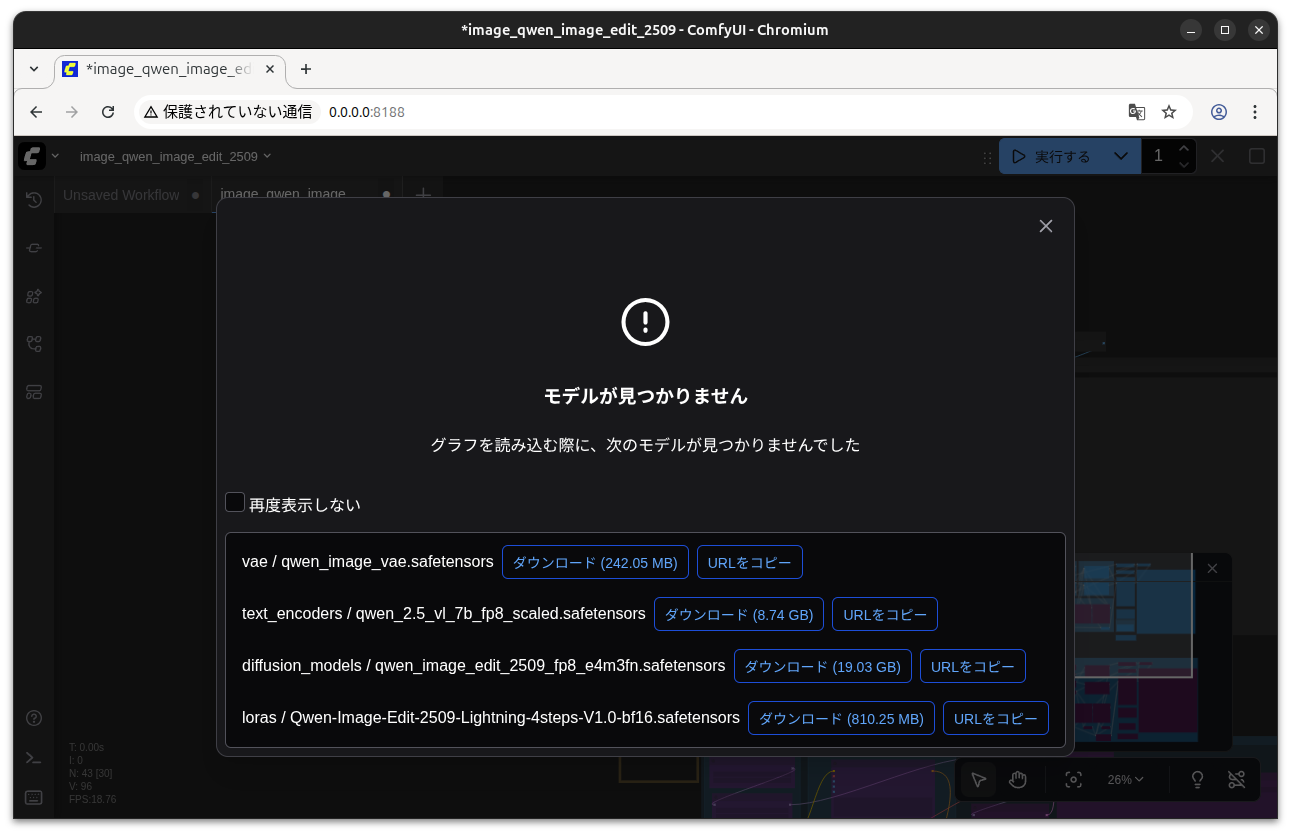Open the model library sidebar icon

click(x=34, y=296)
